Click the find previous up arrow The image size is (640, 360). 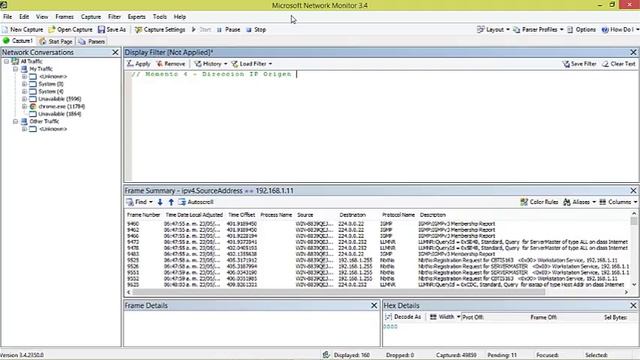[x=171, y=202]
